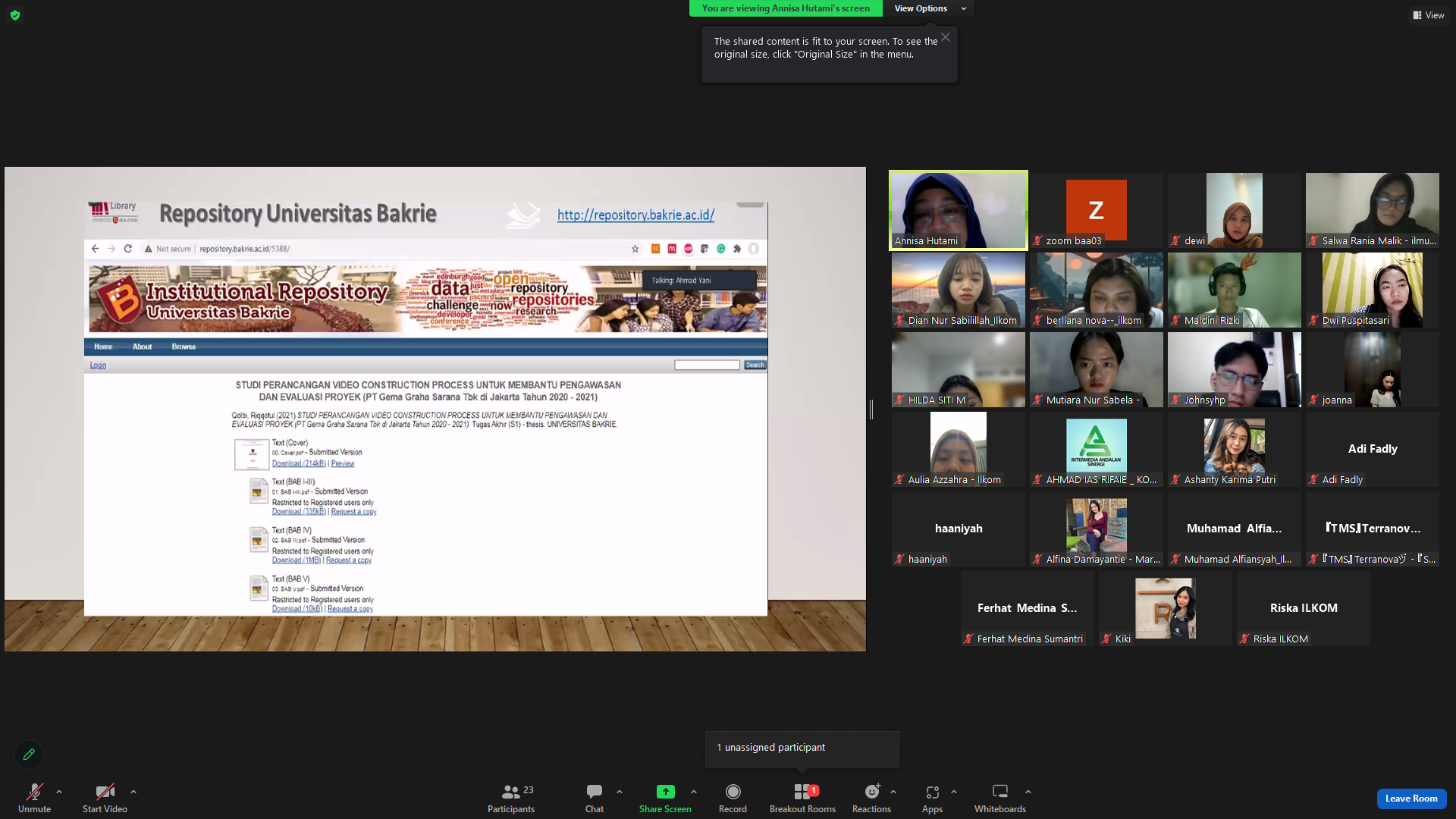Screen dimensions: 1456x819
Task: Select Muhamad Alfiansyah's participant tile
Action: (x=1235, y=529)
